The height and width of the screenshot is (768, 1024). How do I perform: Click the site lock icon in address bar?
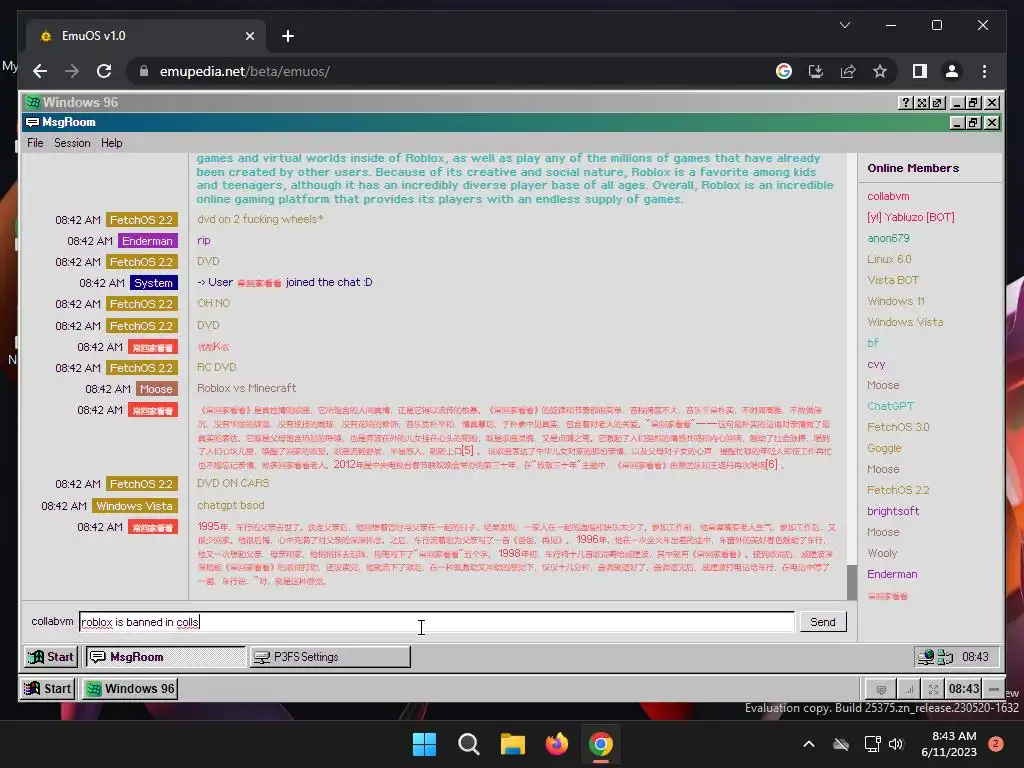click(x=144, y=71)
